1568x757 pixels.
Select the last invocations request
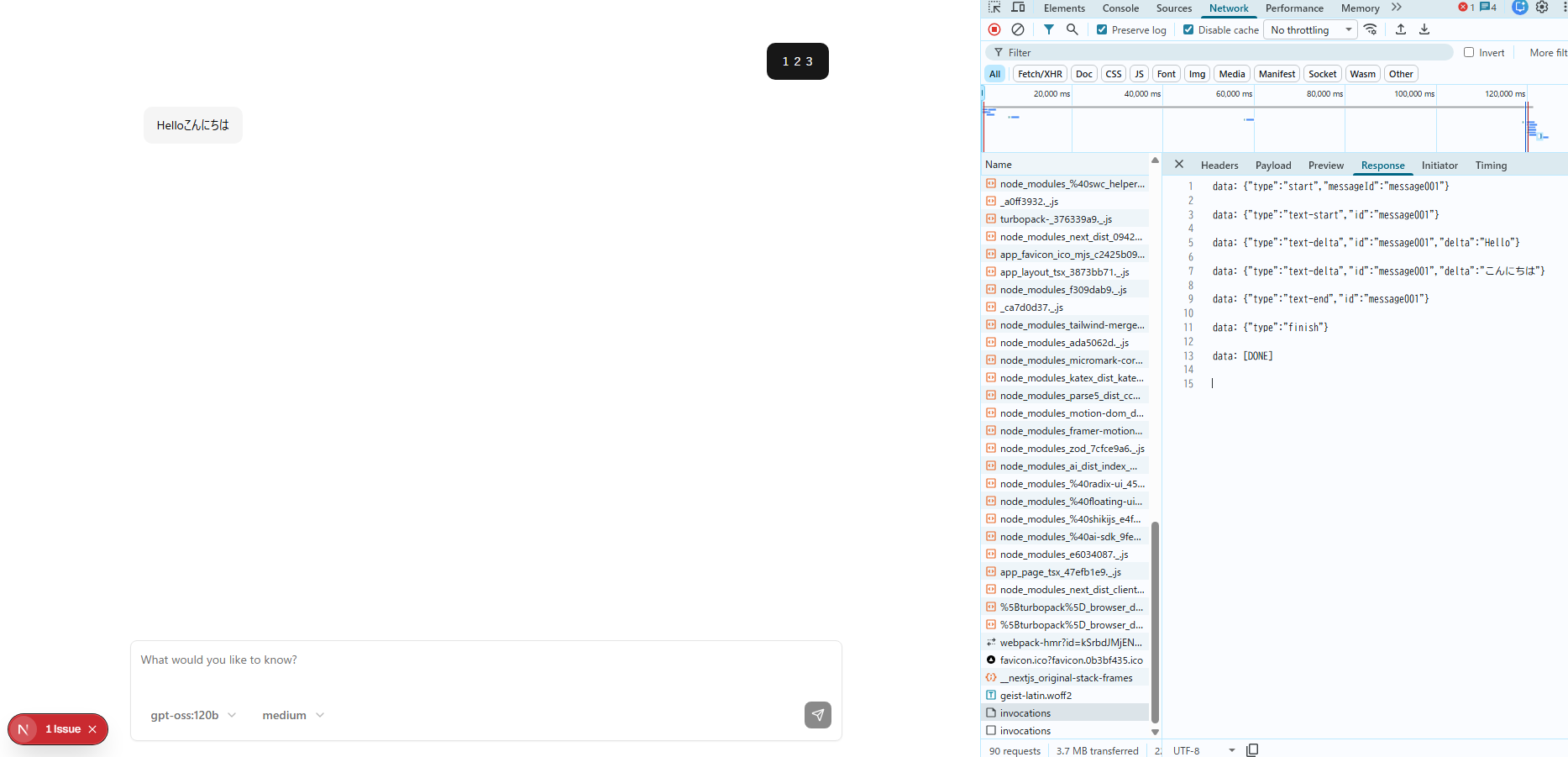(1065, 731)
